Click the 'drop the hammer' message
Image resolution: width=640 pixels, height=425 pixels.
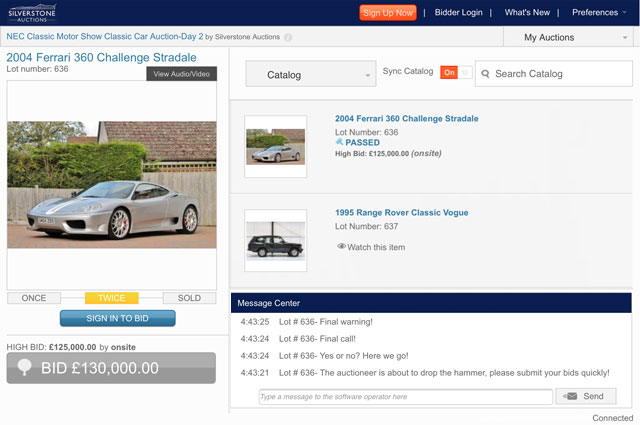tap(444, 373)
